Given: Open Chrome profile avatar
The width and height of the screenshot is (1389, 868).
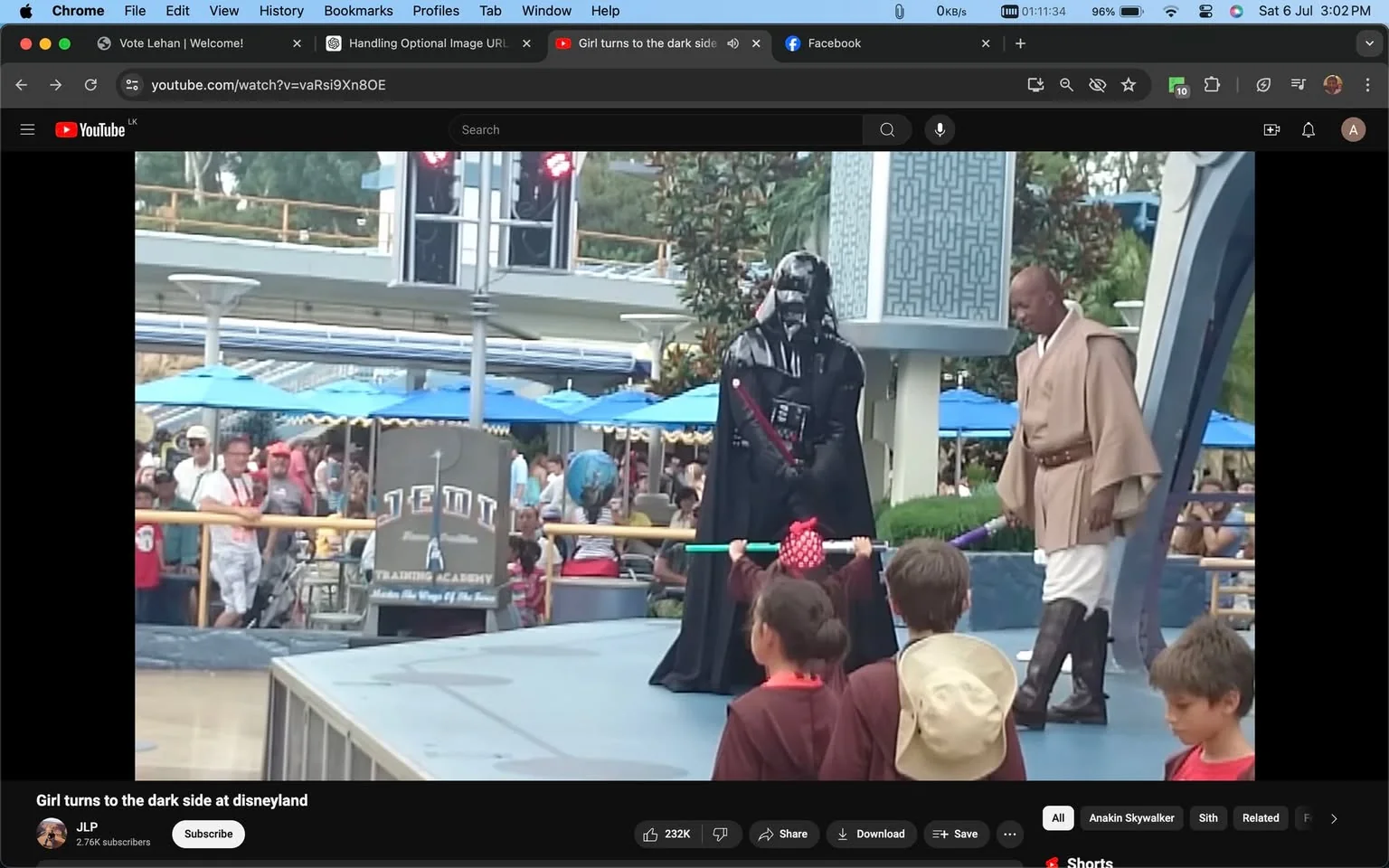Looking at the screenshot, I should [1333, 84].
